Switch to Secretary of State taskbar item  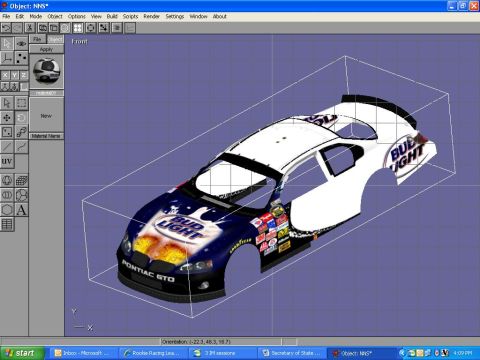coord(292,353)
